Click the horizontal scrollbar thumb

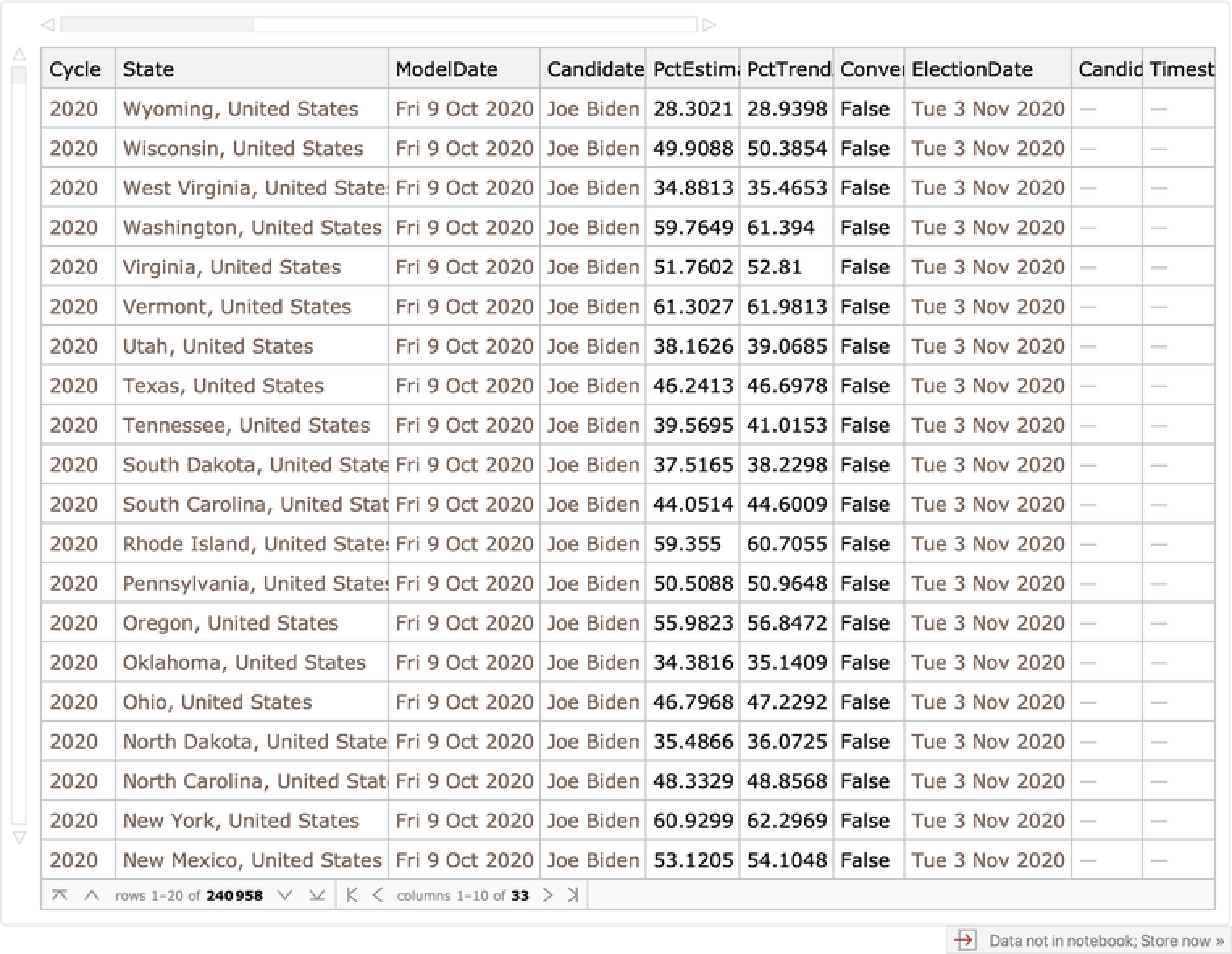coord(157,25)
